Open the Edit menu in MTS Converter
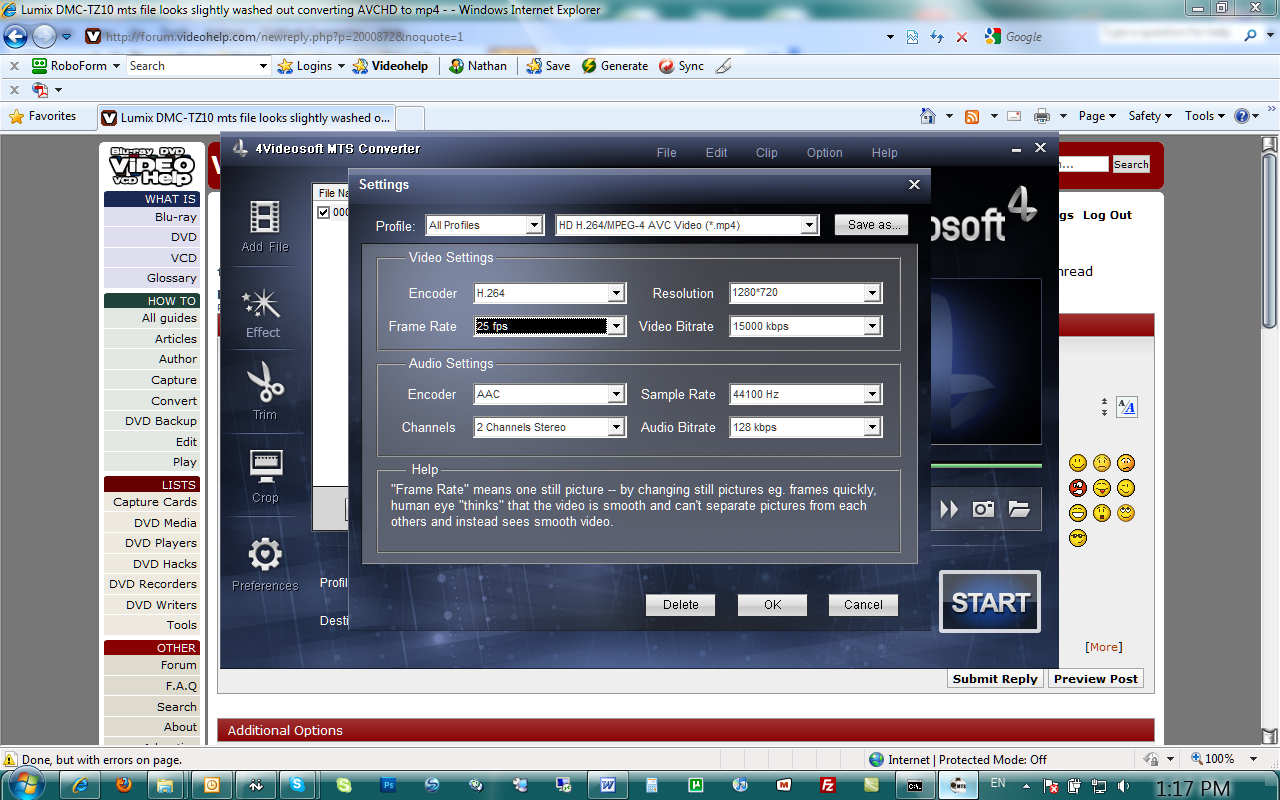The width and height of the screenshot is (1280, 800). (717, 153)
